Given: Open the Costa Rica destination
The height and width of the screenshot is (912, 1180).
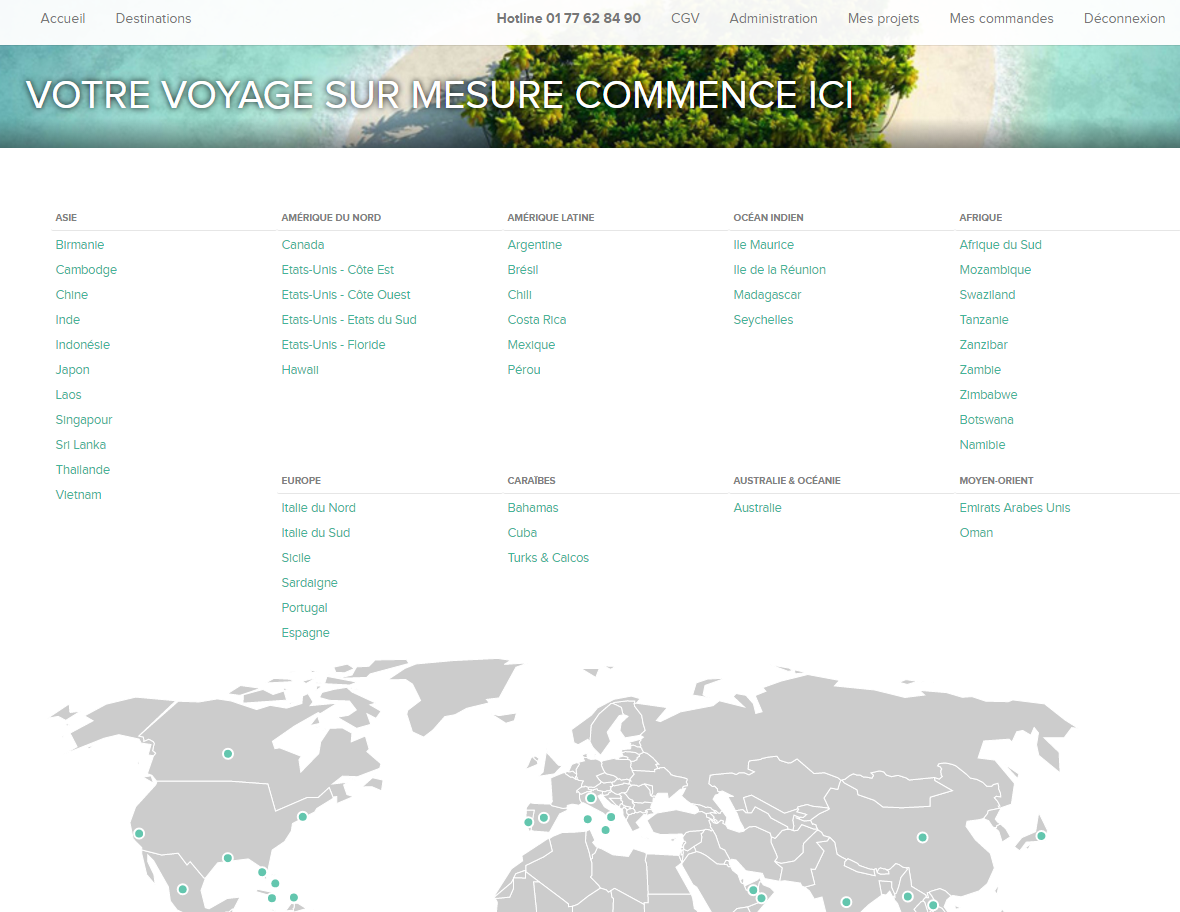Looking at the screenshot, I should coord(537,319).
